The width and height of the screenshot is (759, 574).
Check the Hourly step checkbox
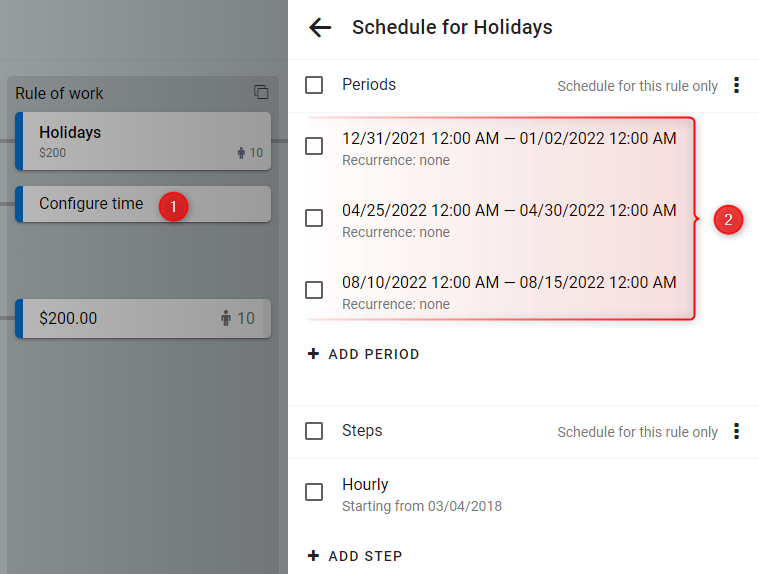coord(314,492)
